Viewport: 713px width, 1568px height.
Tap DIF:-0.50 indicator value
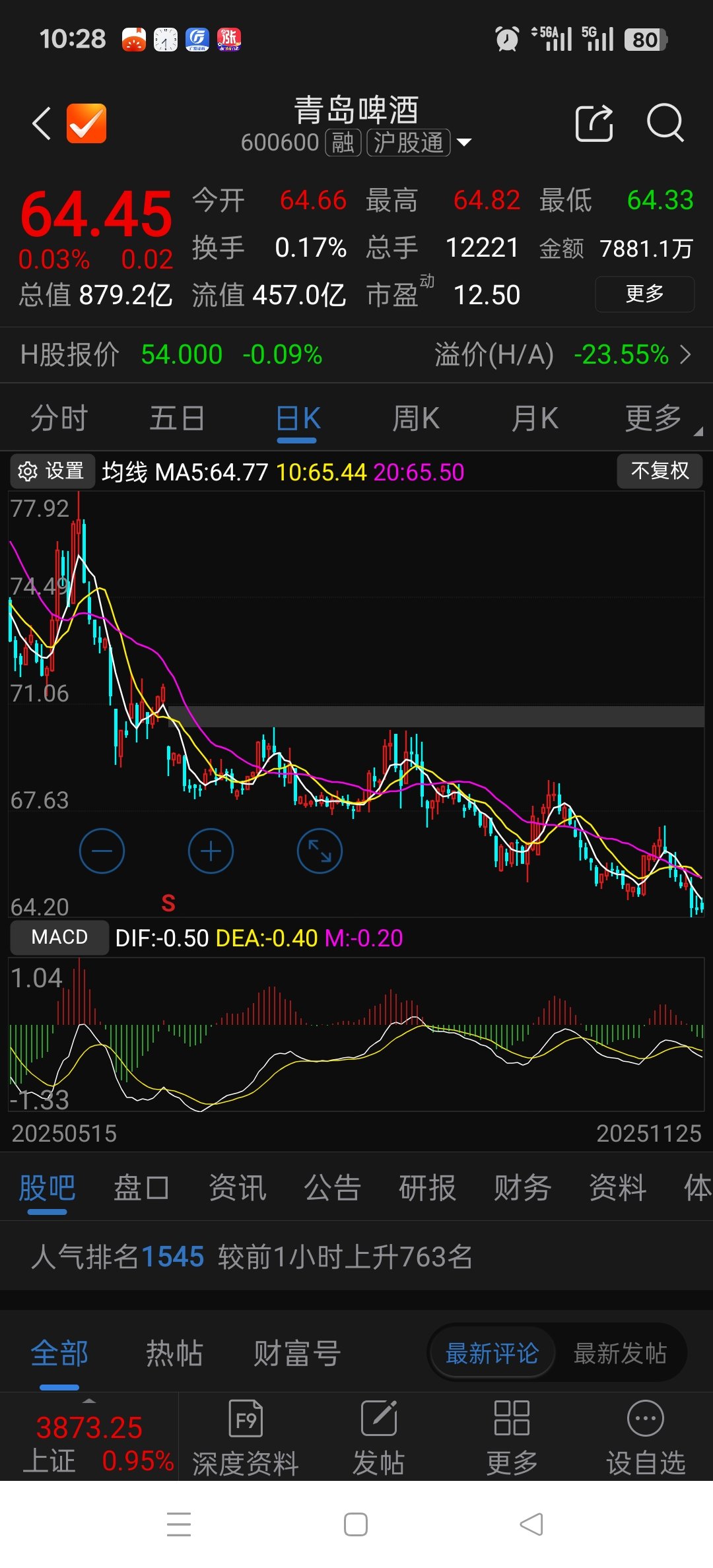(162, 938)
